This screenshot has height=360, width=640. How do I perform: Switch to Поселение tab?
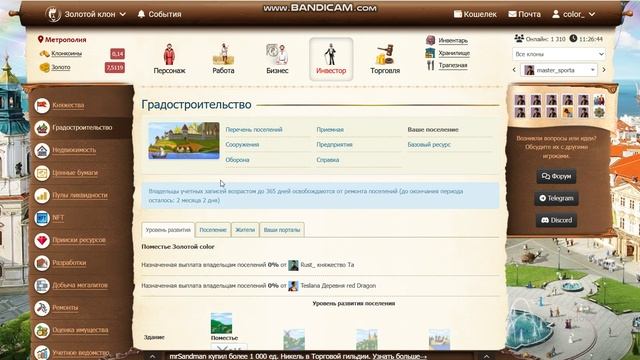(213, 230)
